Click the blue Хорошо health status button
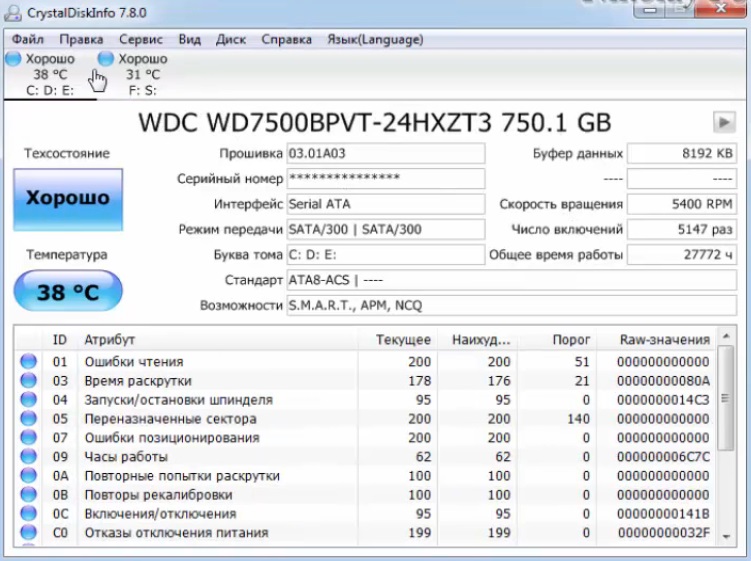 pyautogui.click(x=68, y=199)
